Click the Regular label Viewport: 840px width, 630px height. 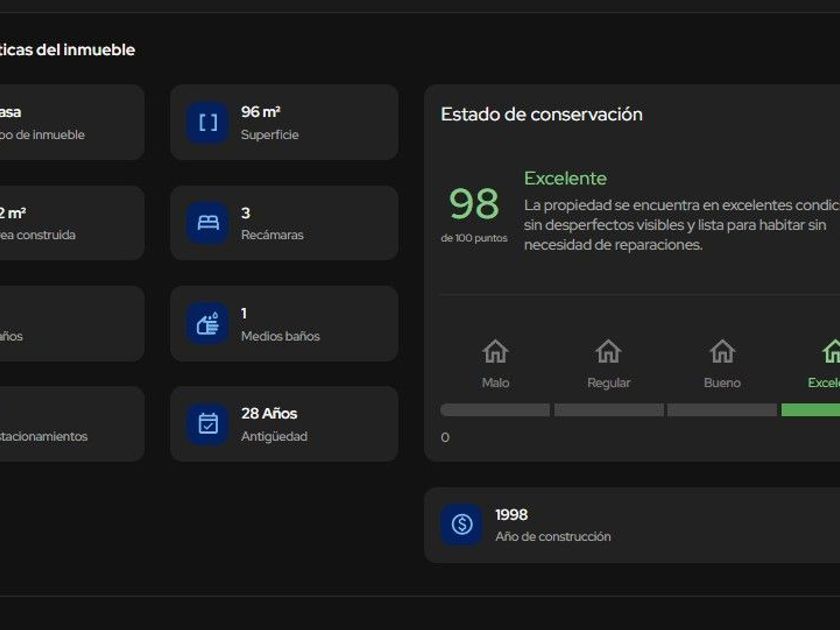609,383
